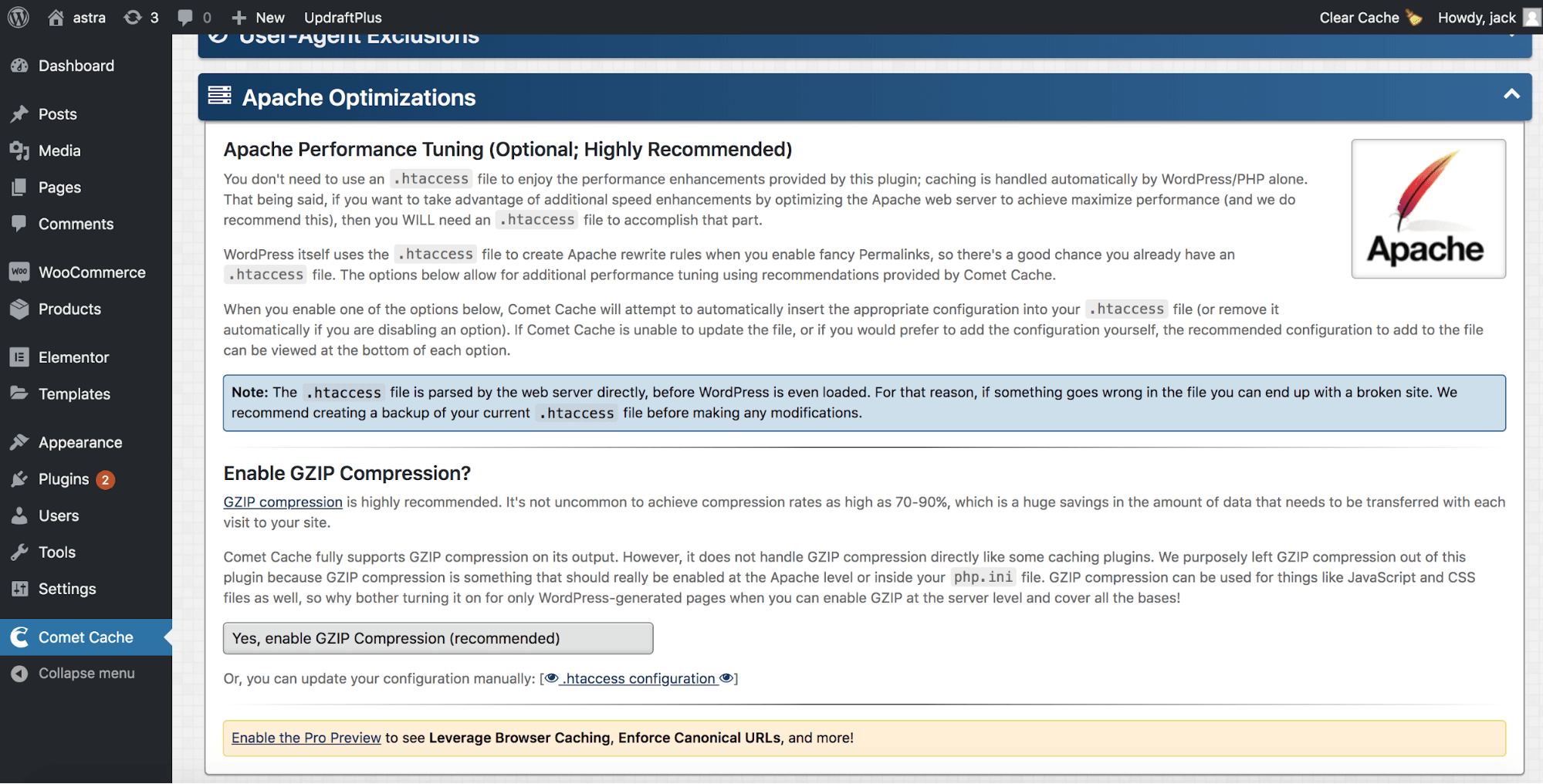The image size is (1543, 784).
Task: Click the Comments icon in sidebar
Action: tap(19, 224)
